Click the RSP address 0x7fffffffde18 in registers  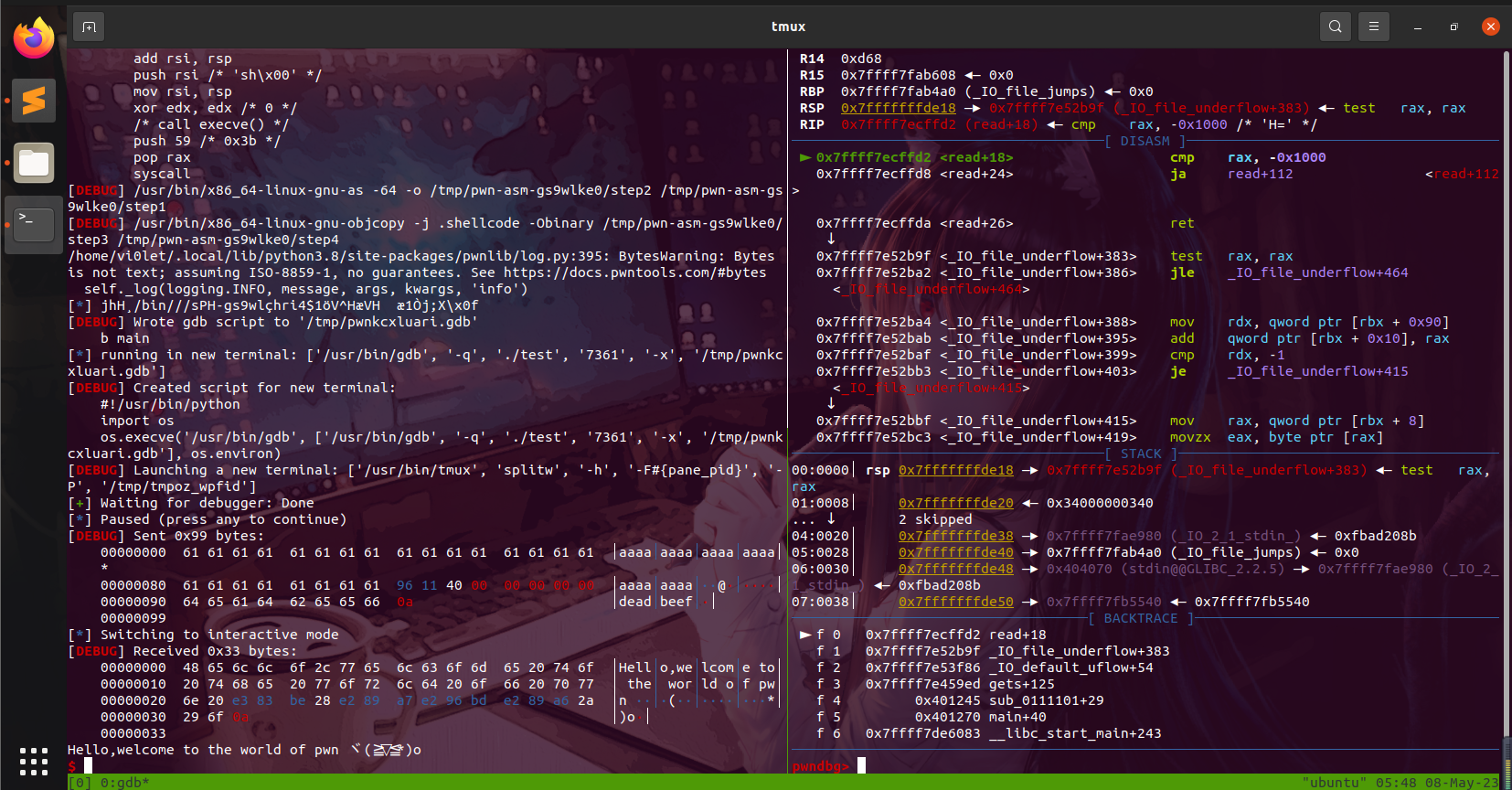point(898,108)
